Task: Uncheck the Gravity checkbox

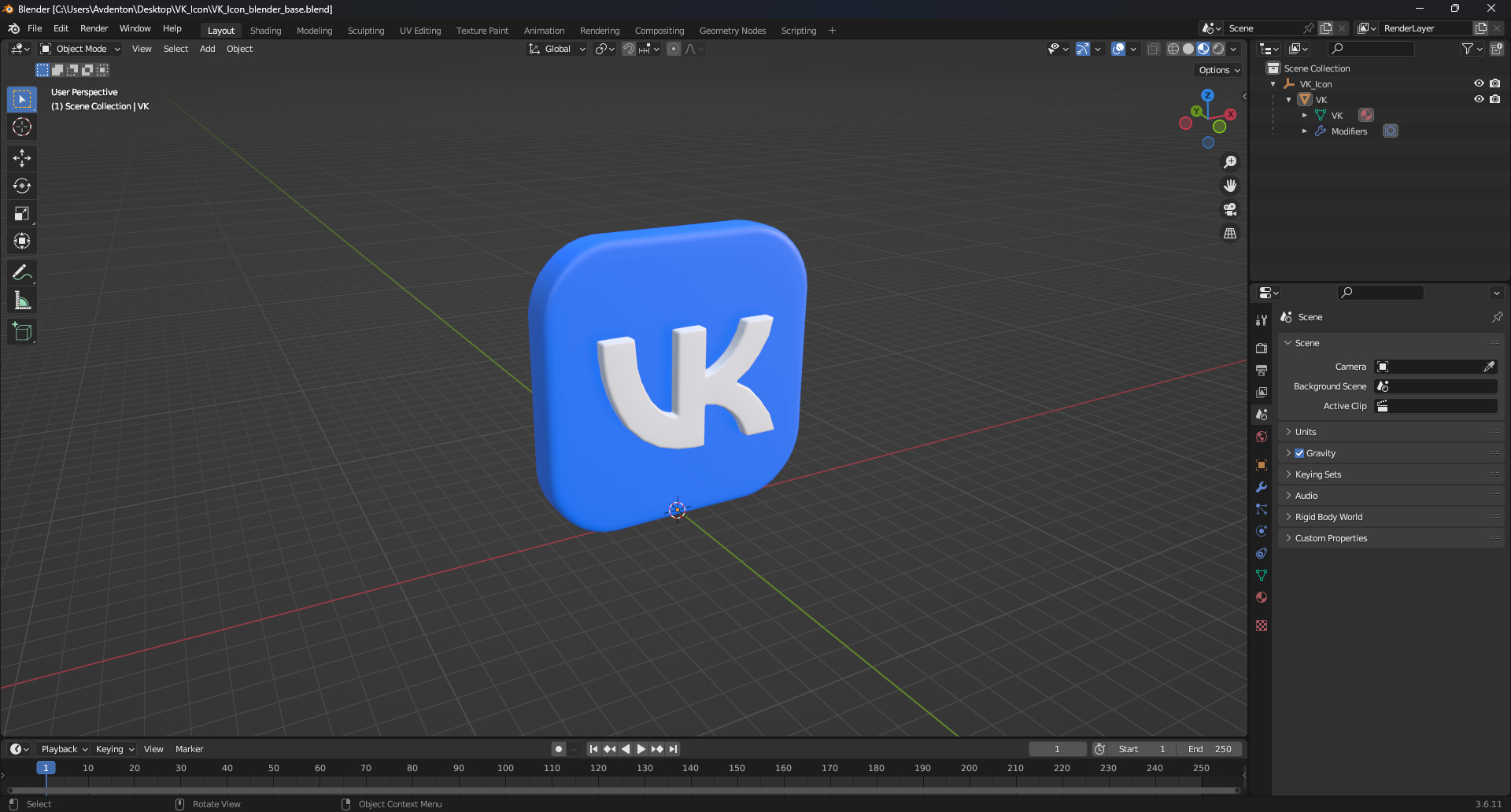Action: [x=1299, y=453]
